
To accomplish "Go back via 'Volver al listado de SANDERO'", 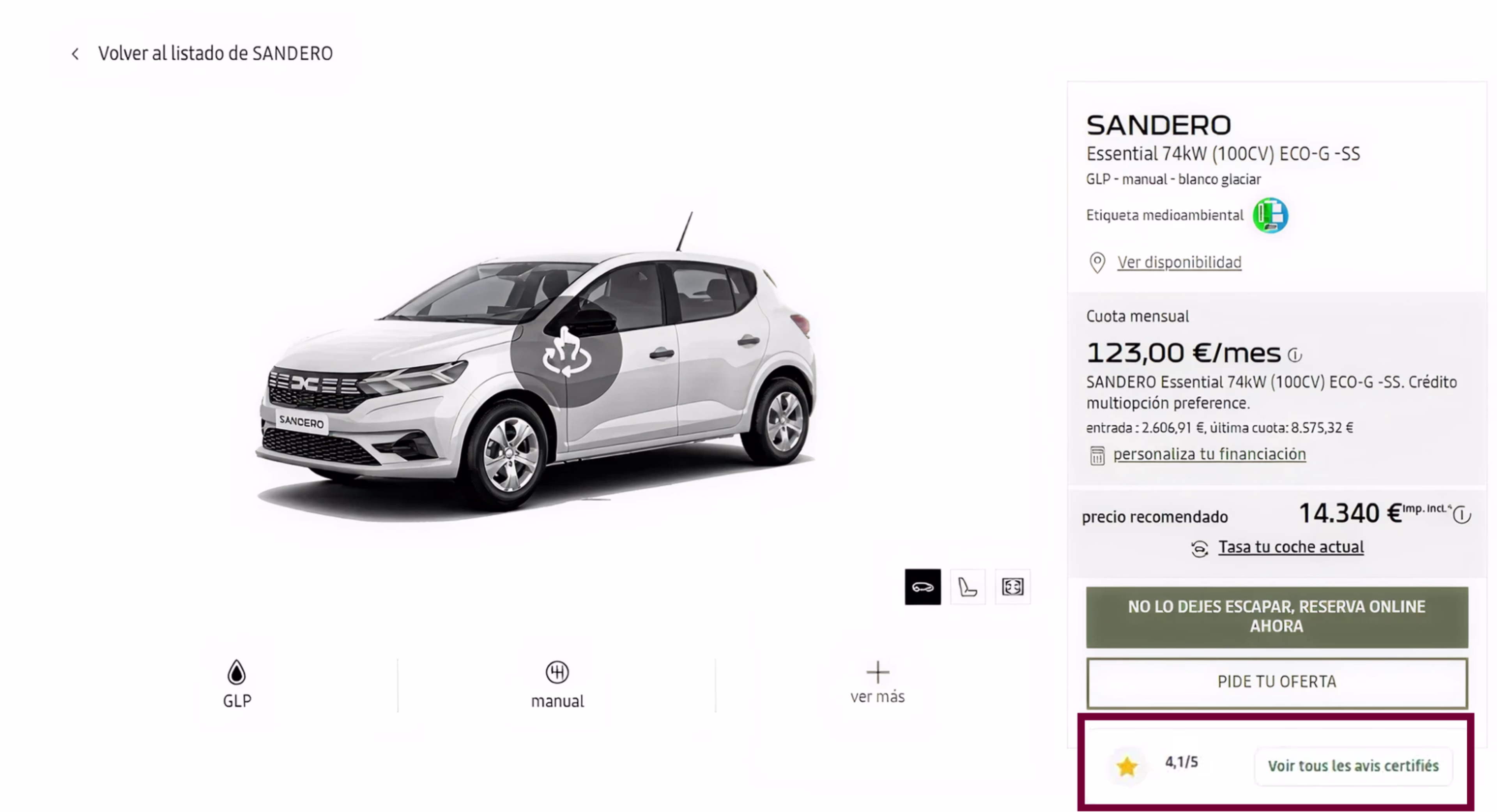I will (x=215, y=53).
